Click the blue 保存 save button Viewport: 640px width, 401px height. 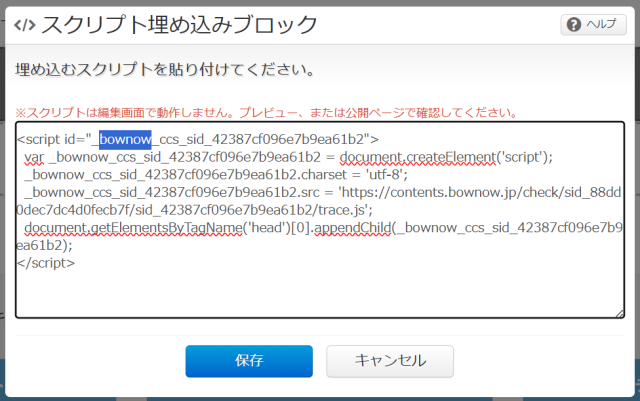pos(249,361)
